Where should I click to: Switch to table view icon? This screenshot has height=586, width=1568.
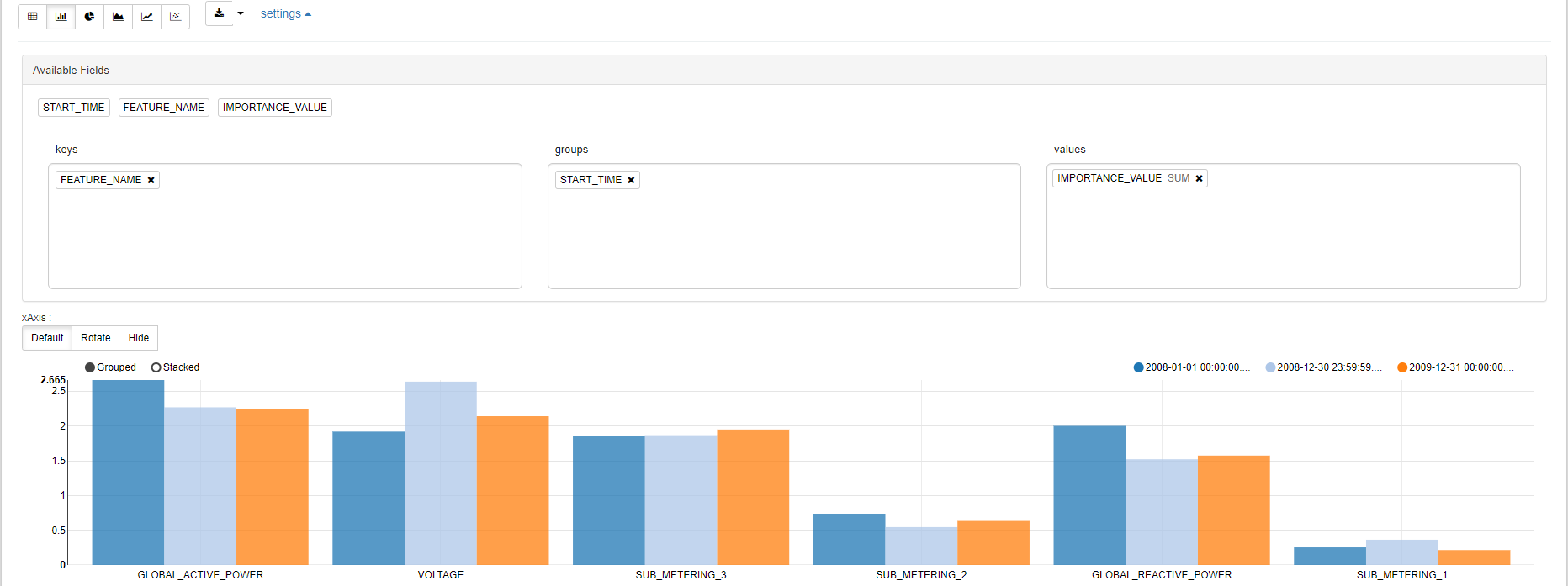click(x=33, y=16)
